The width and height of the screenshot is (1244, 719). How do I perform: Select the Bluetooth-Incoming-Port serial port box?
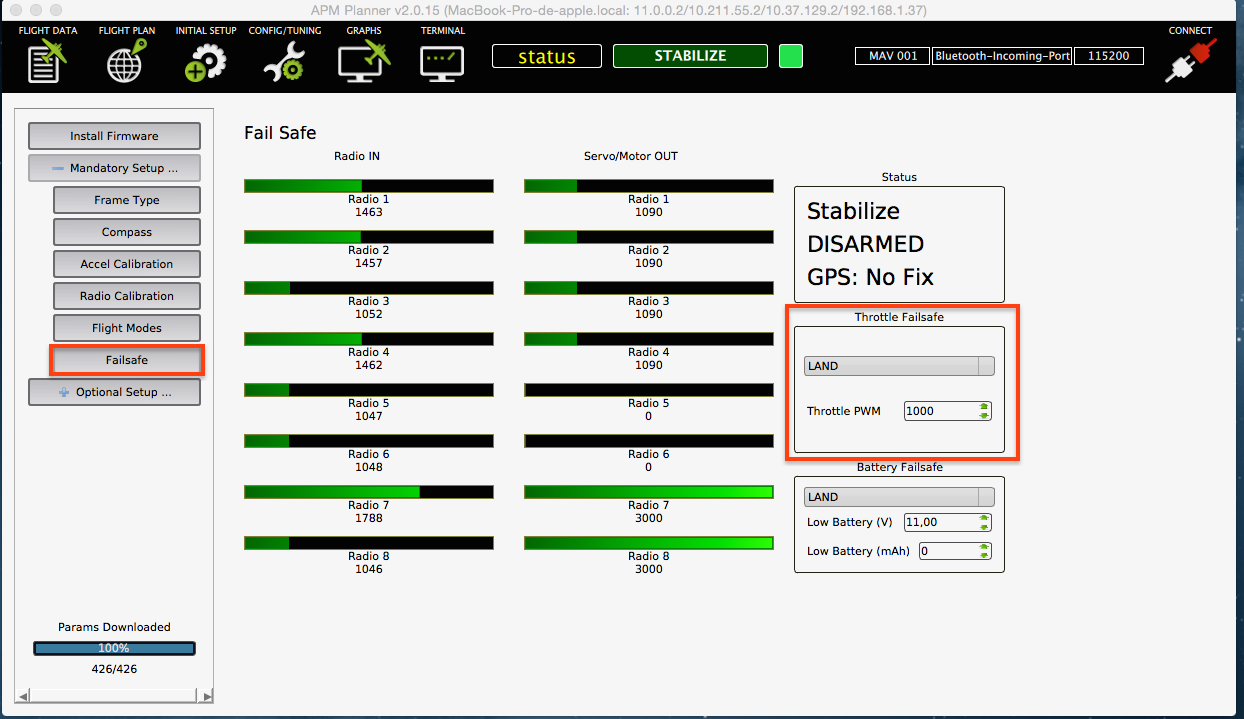(1002, 56)
